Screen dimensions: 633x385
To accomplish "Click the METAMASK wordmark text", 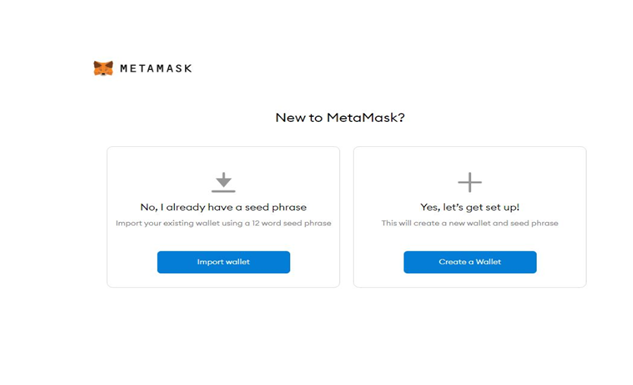I will pyautogui.click(x=156, y=69).
